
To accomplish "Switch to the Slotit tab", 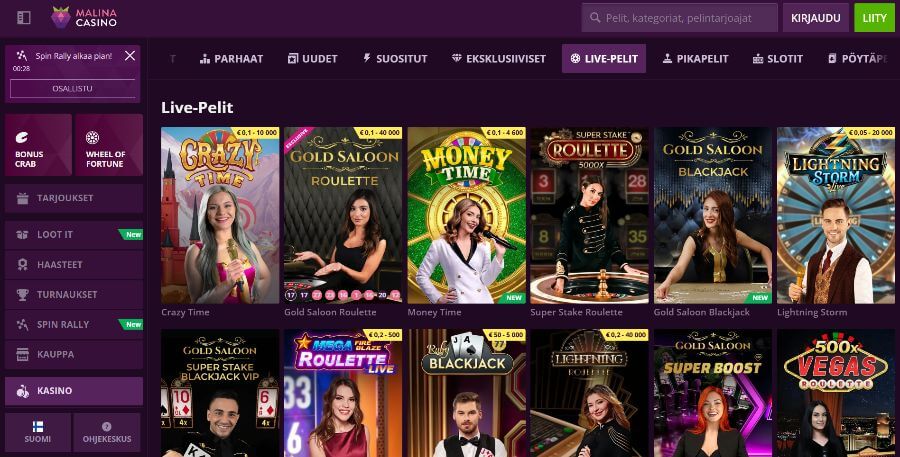I will click(778, 59).
